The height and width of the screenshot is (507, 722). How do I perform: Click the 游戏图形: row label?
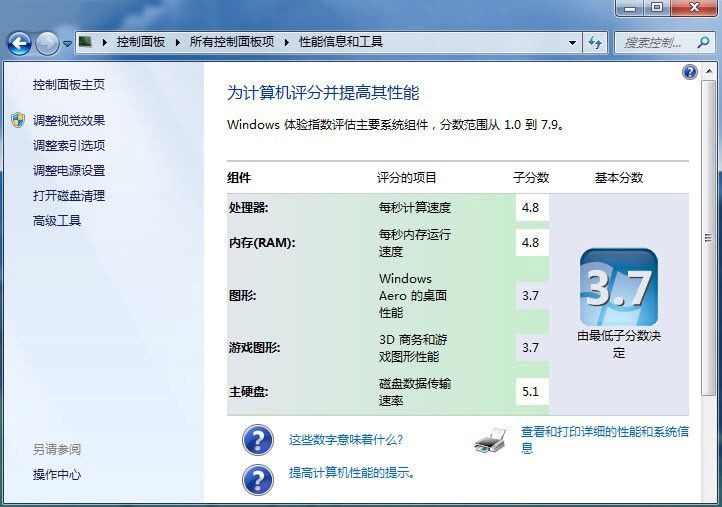[x=255, y=348]
